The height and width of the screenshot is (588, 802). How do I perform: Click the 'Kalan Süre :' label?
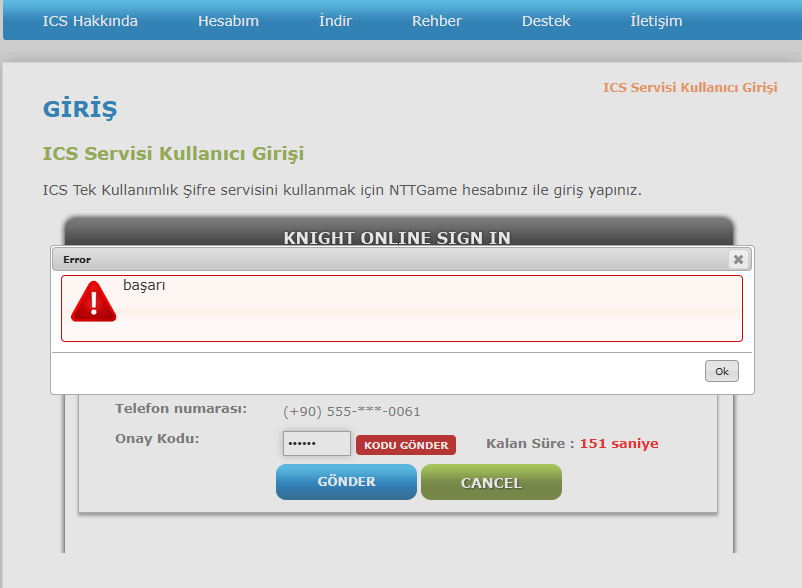[530, 443]
